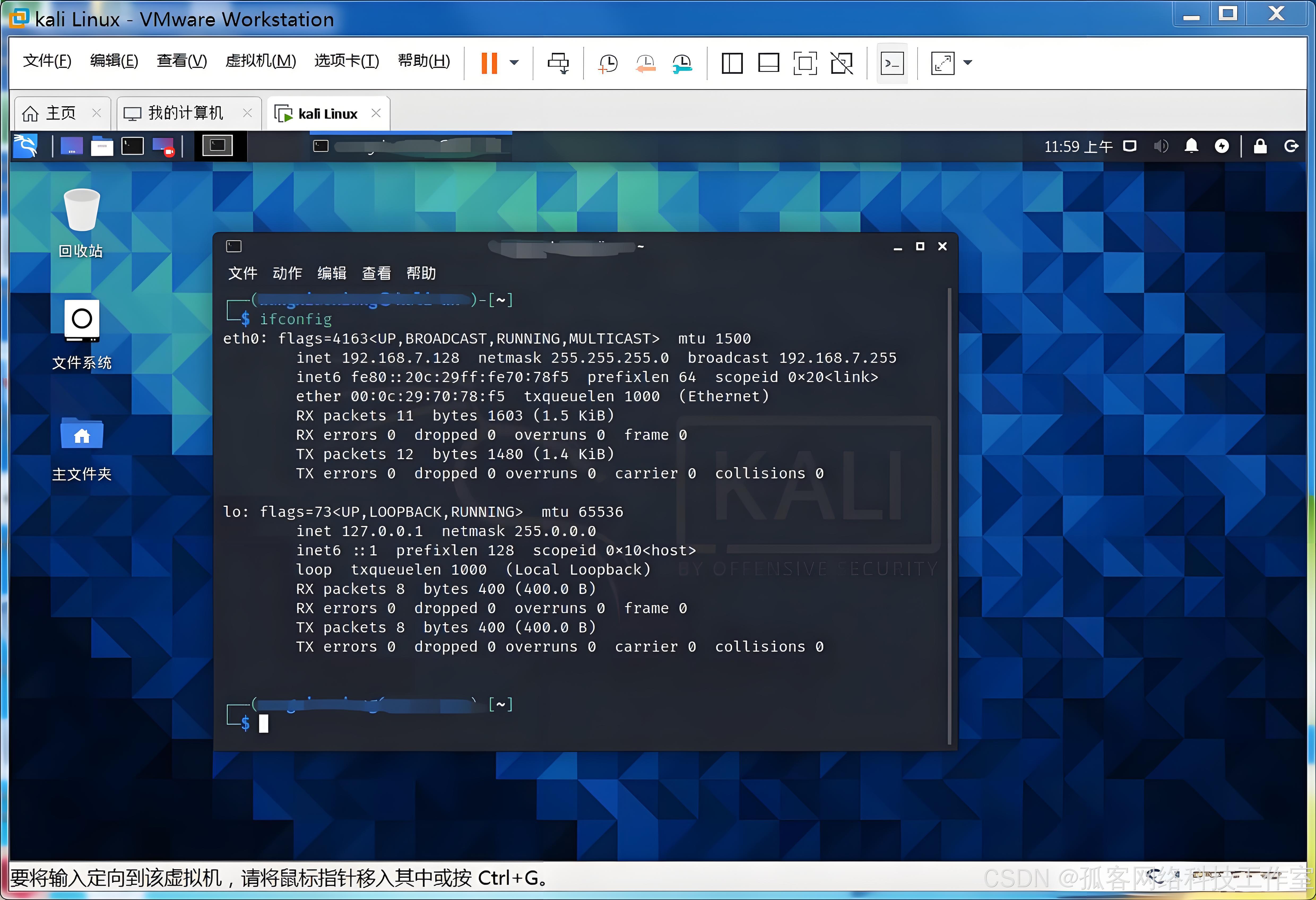
Task: Click the revert to snapshot icon
Action: [646, 63]
